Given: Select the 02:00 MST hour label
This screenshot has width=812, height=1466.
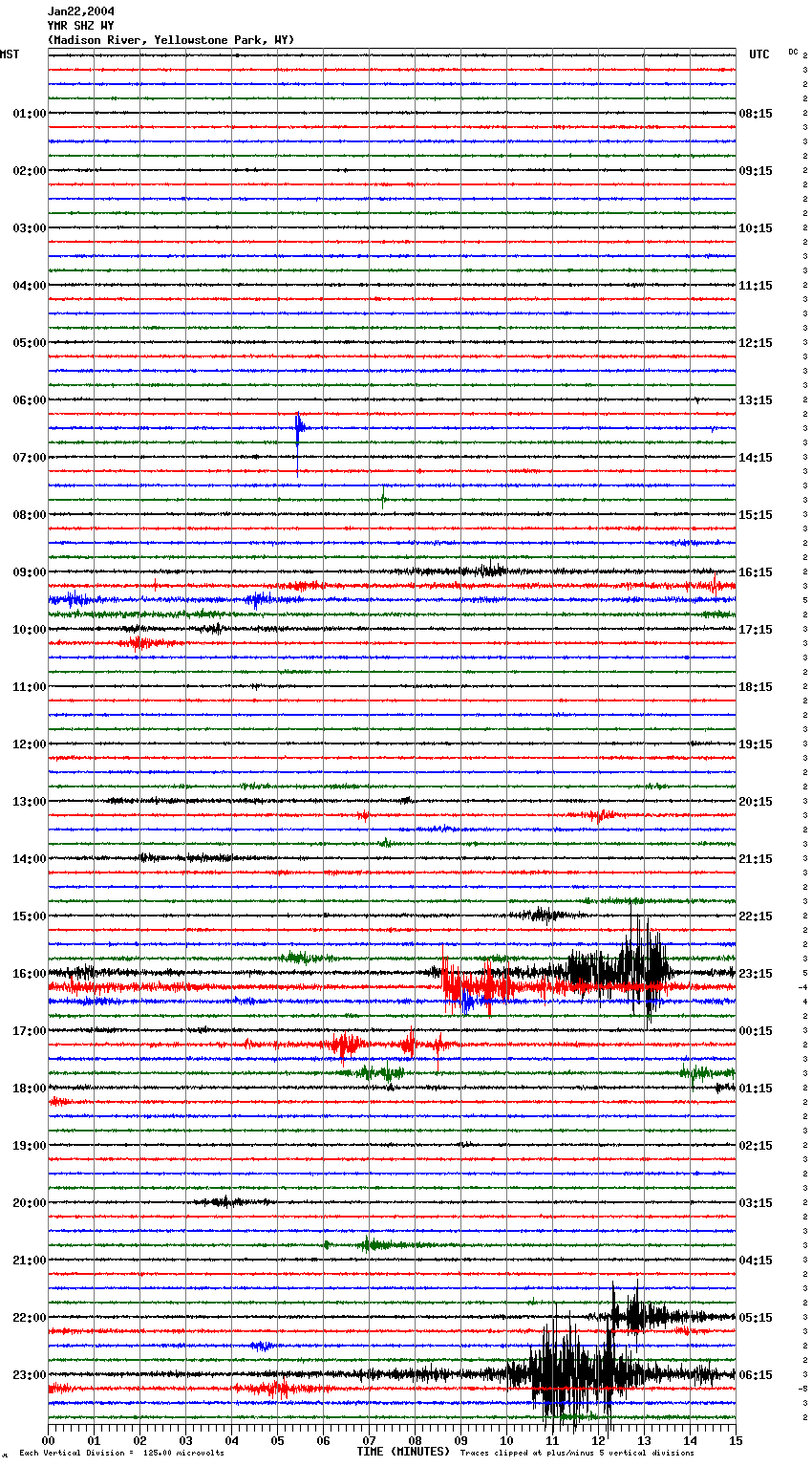Looking at the screenshot, I should [x=30, y=171].
